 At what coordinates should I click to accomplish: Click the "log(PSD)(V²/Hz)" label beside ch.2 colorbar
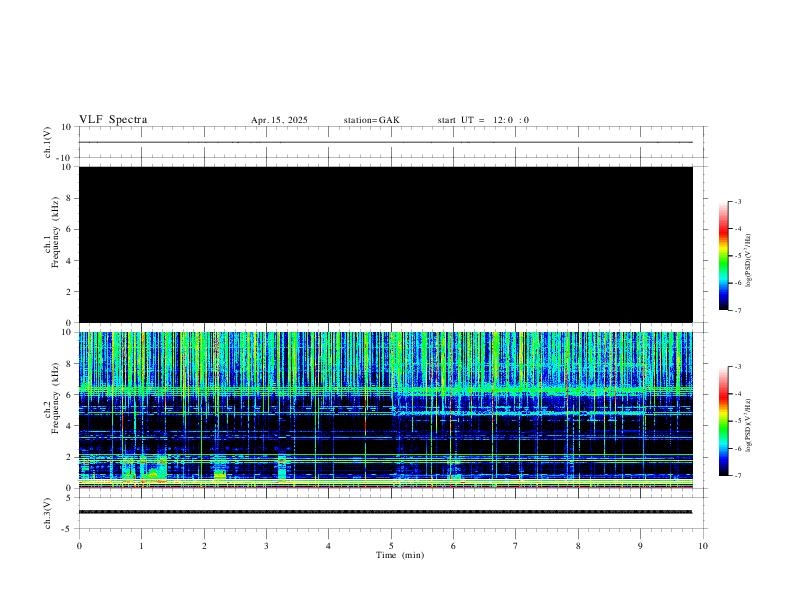(748, 426)
